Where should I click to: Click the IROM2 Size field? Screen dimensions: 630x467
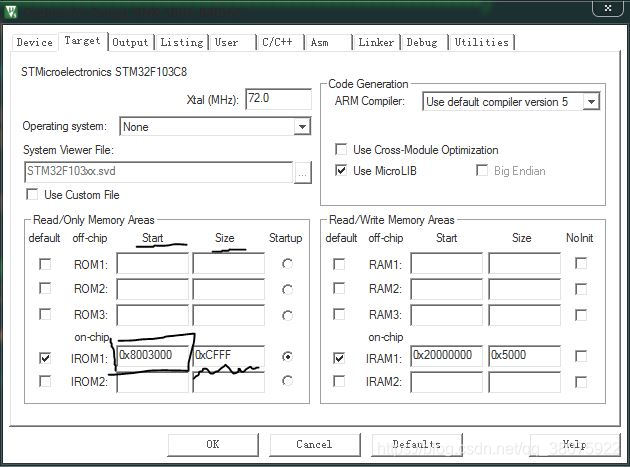coord(229,382)
